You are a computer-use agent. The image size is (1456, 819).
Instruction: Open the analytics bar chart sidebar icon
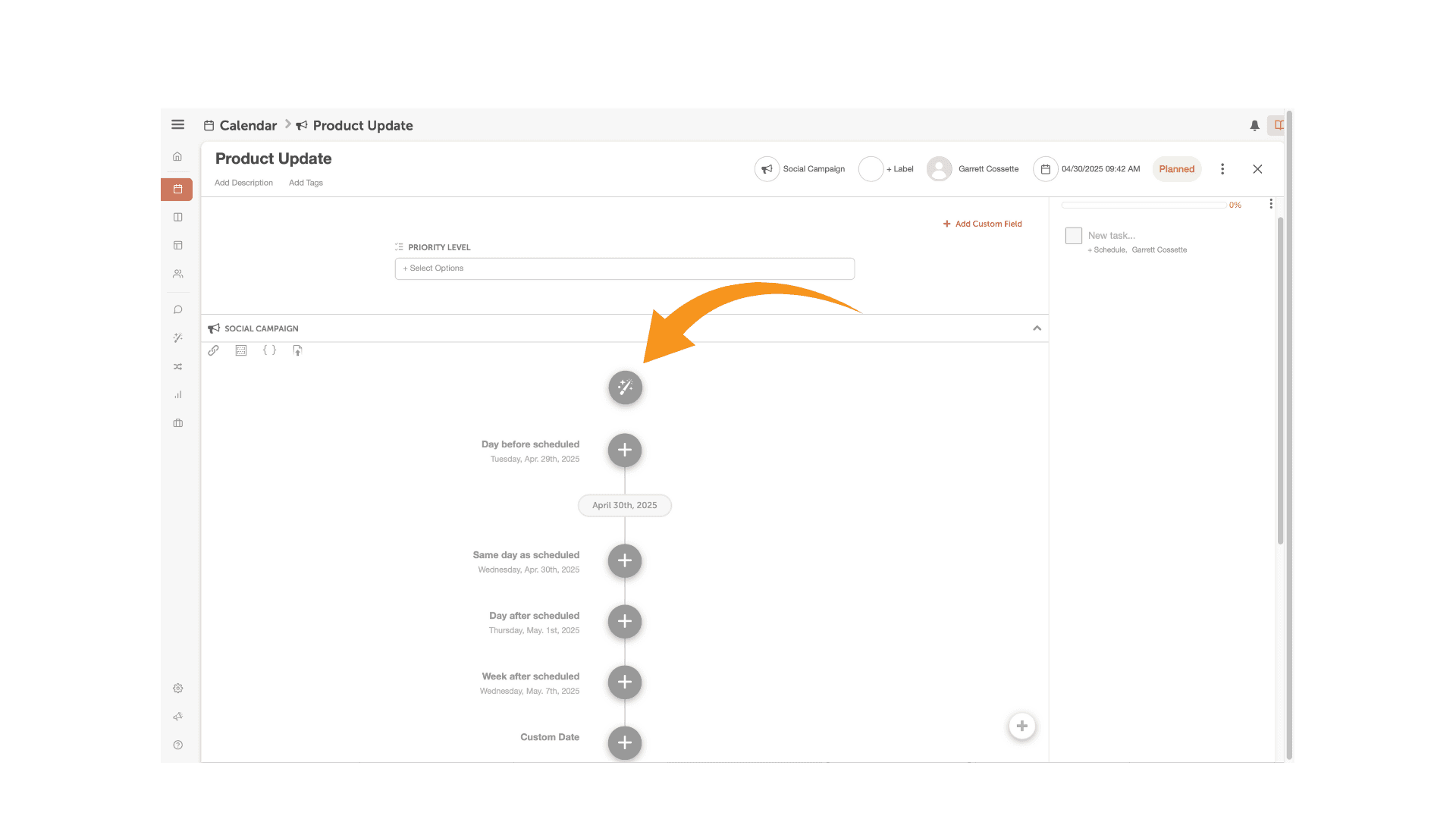click(x=177, y=394)
